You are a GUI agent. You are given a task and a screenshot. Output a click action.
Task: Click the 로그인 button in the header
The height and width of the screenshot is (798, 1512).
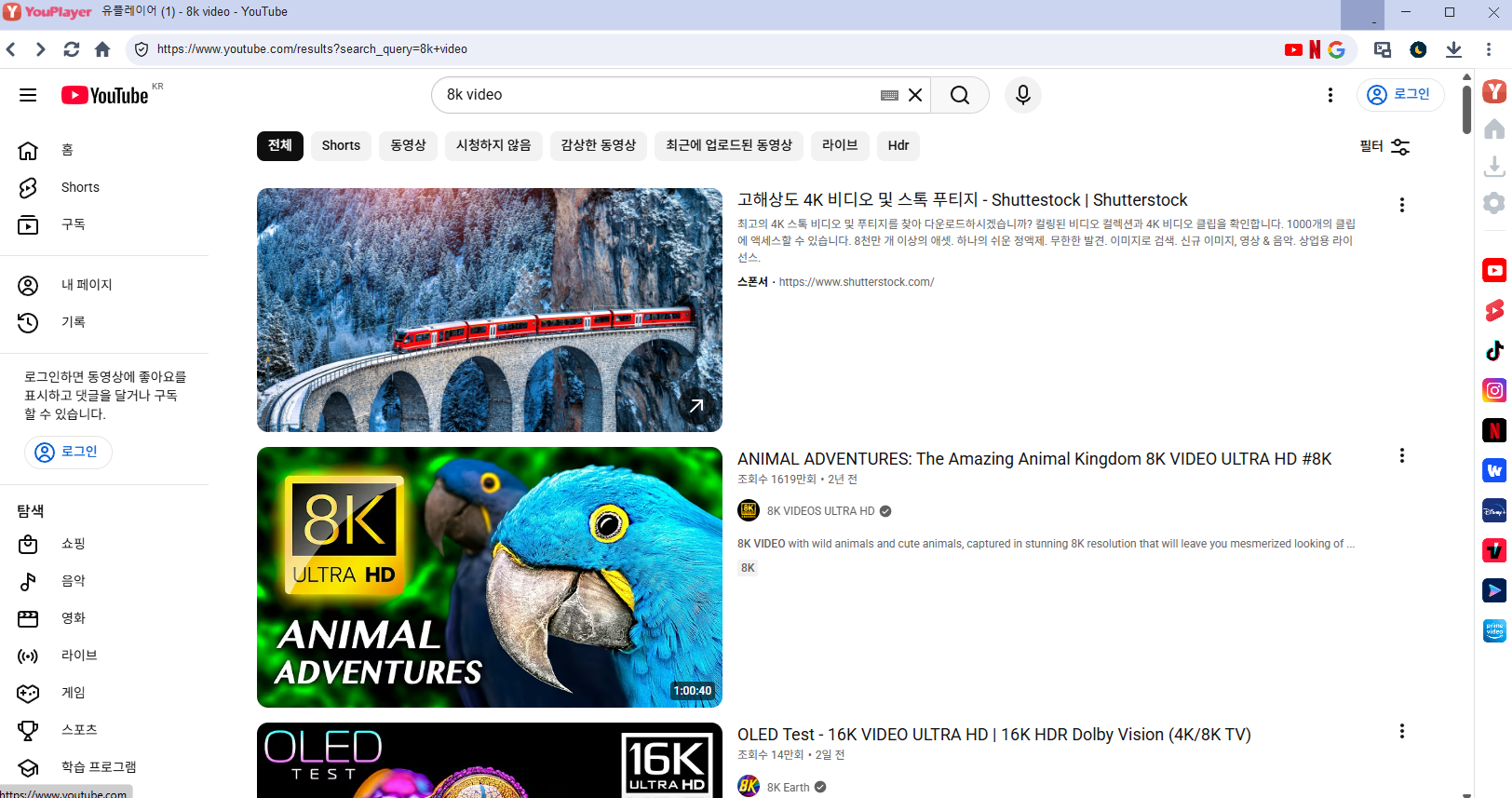point(1399,94)
